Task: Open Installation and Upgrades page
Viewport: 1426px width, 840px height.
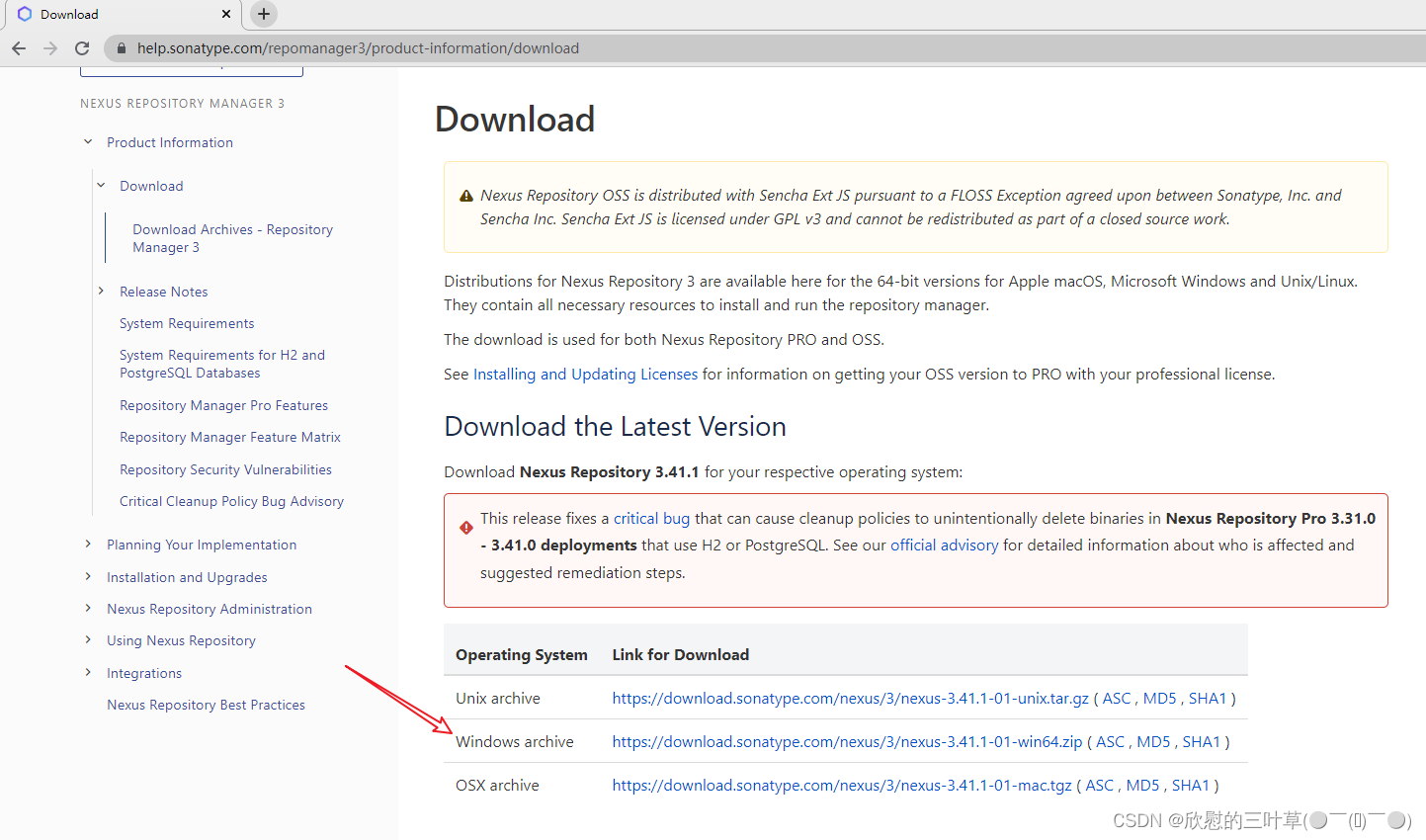Action: click(x=187, y=577)
